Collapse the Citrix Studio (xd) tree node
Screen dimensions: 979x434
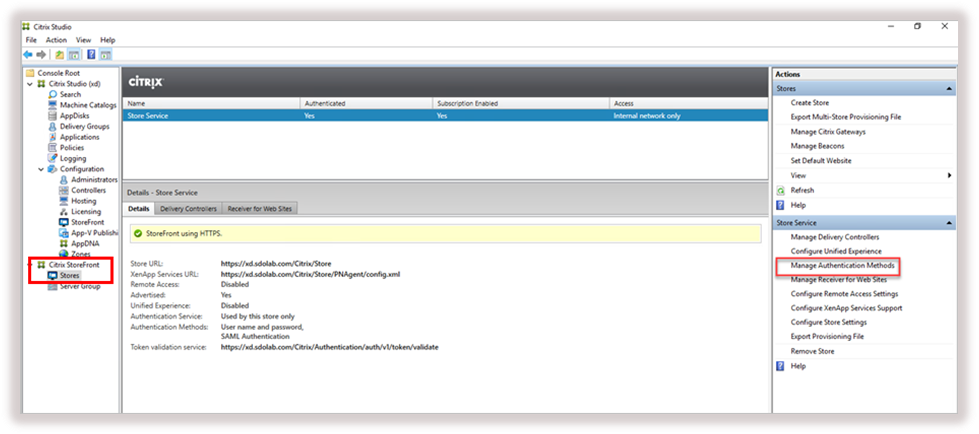click(x=30, y=84)
